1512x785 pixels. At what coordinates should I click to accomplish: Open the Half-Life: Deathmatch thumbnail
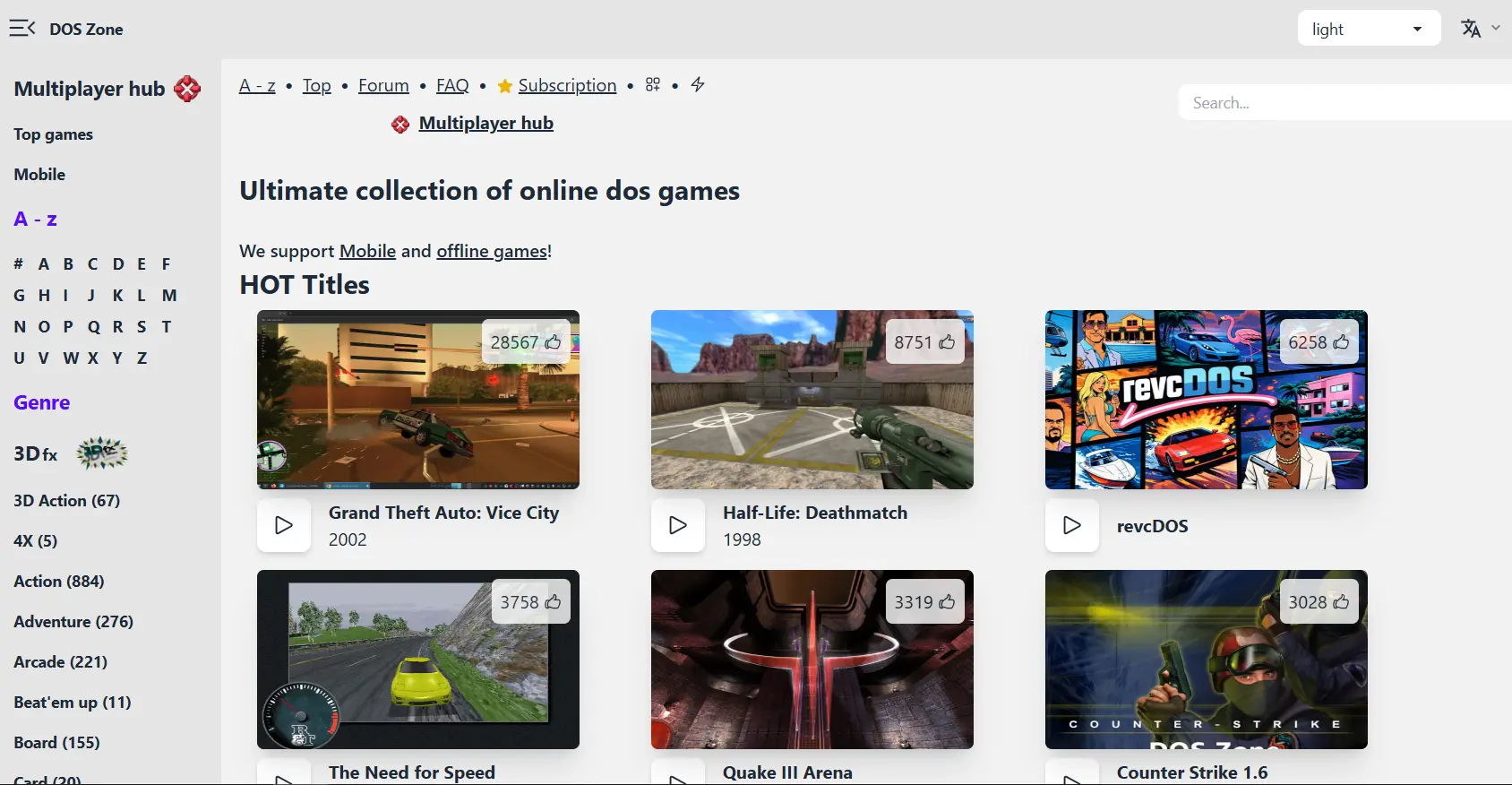[x=812, y=400]
